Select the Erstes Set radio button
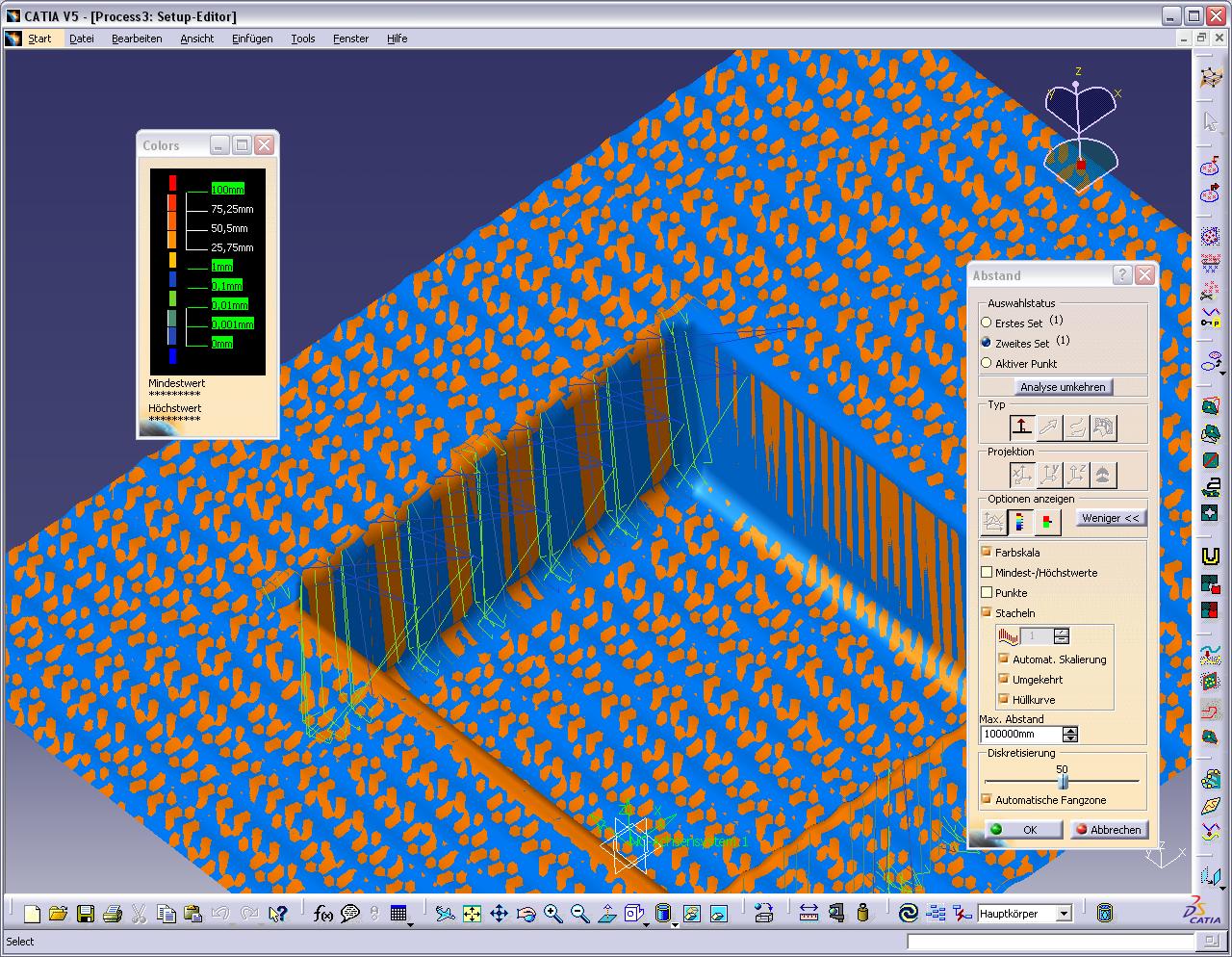1232x957 pixels. click(x=986, y=323)
